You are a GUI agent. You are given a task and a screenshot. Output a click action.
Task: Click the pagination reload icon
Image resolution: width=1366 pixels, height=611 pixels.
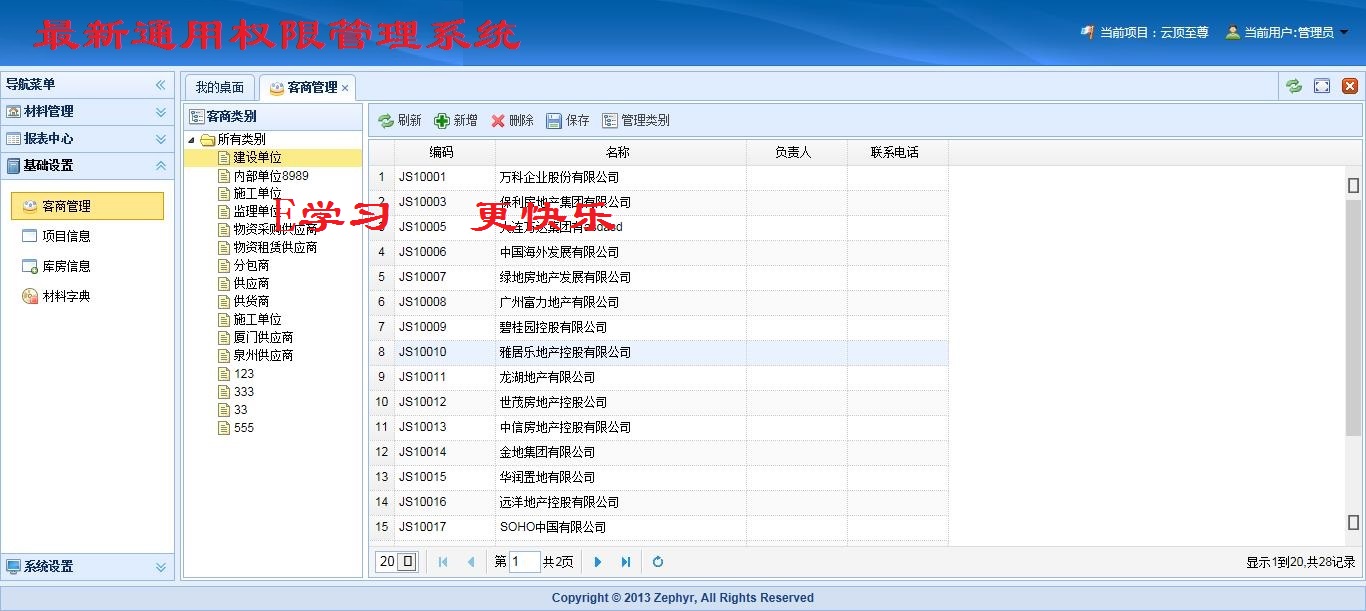[x=658, y=562]
